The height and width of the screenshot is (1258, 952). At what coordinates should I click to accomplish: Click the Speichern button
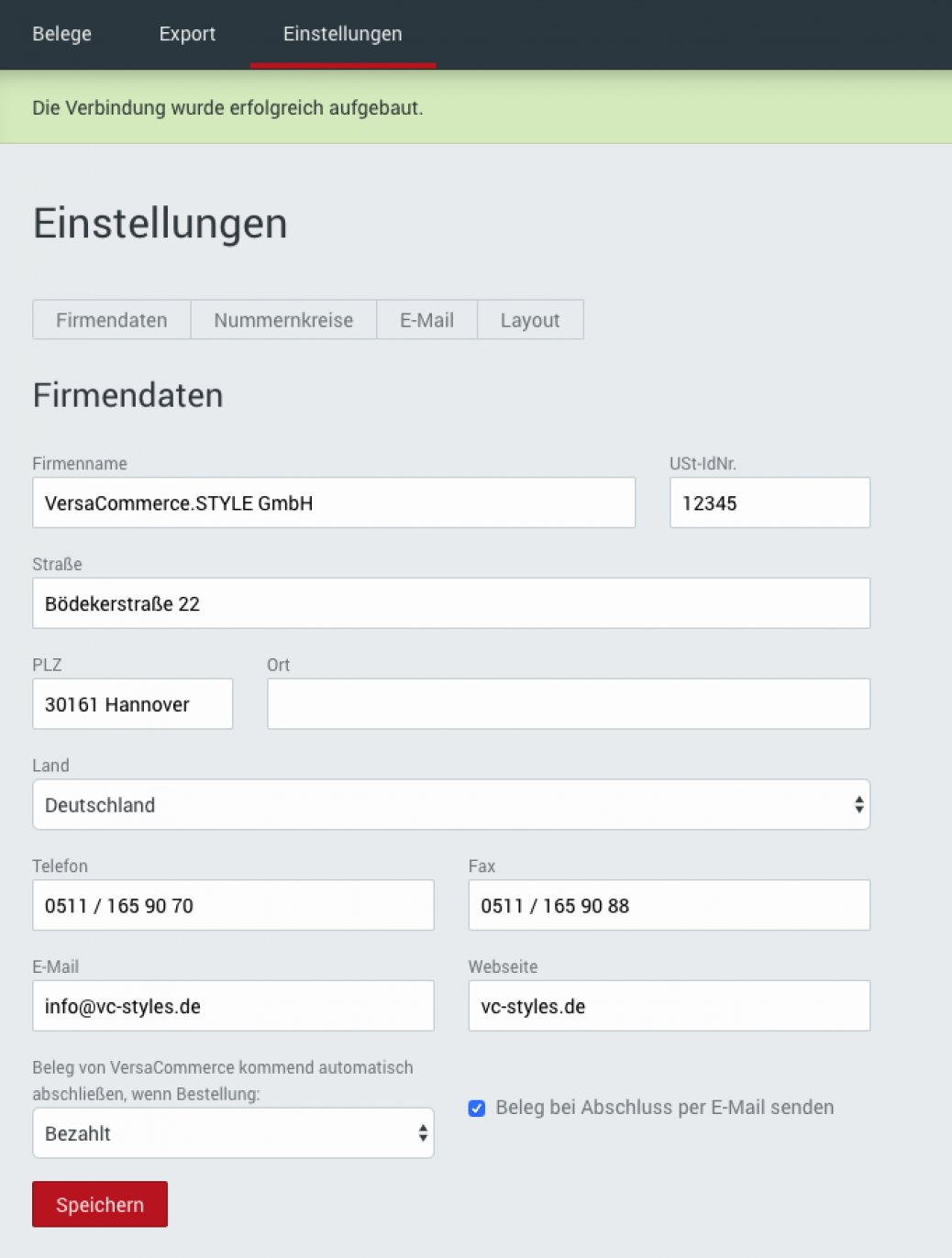(100, 1205)
